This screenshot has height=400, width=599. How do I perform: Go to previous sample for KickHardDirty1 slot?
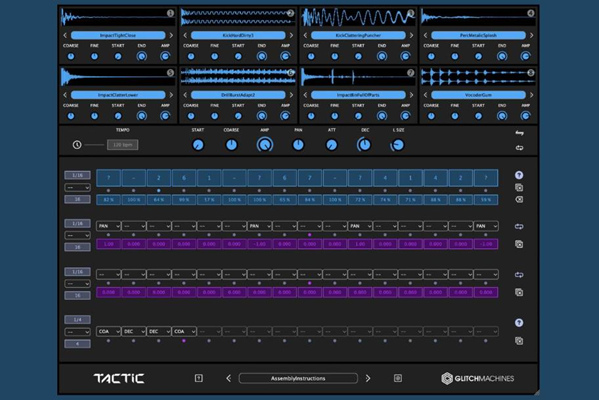click(x=185, y=35)
